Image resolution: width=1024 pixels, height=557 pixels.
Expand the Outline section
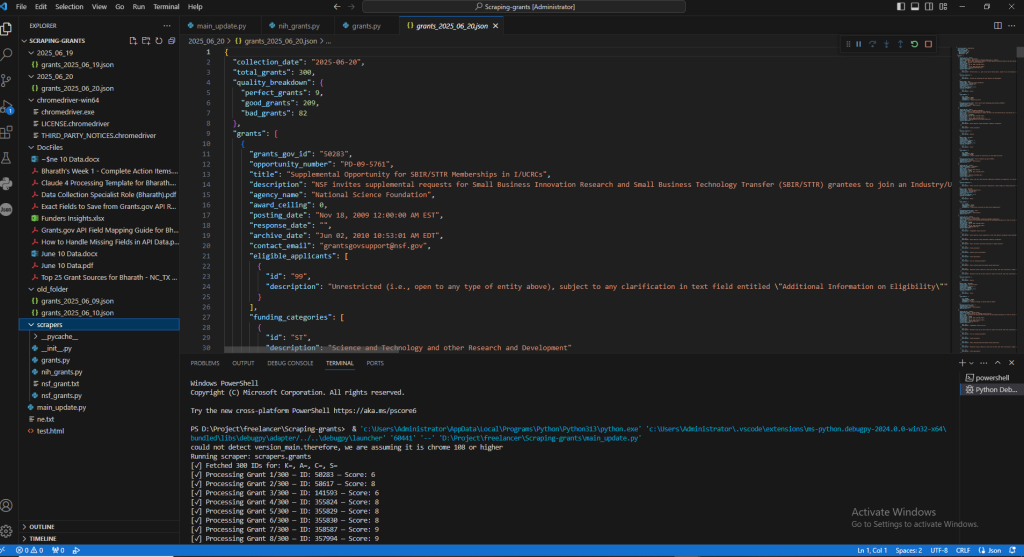(x=42, y=526)
